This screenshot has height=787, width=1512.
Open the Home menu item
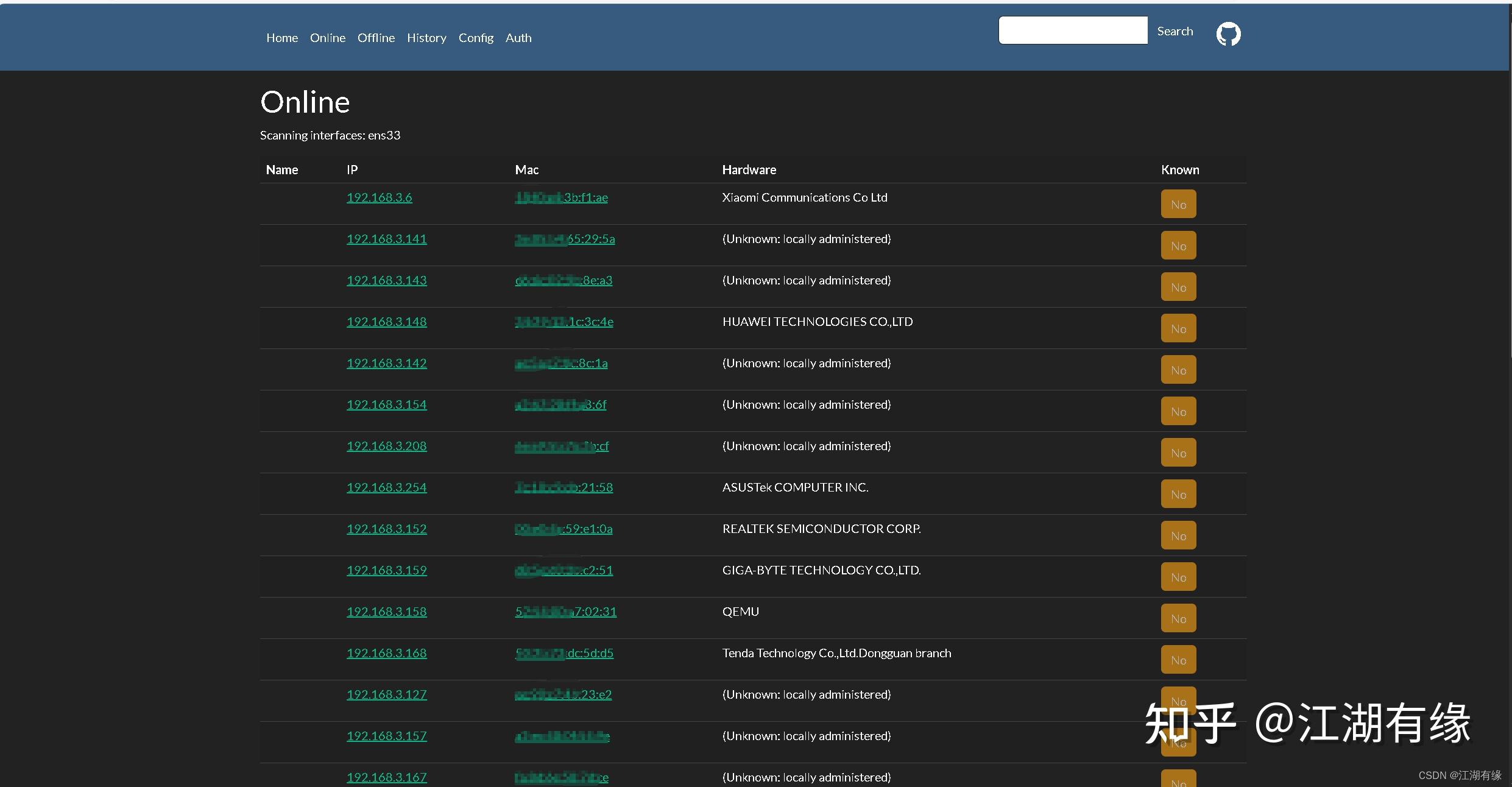click(281, 37)
